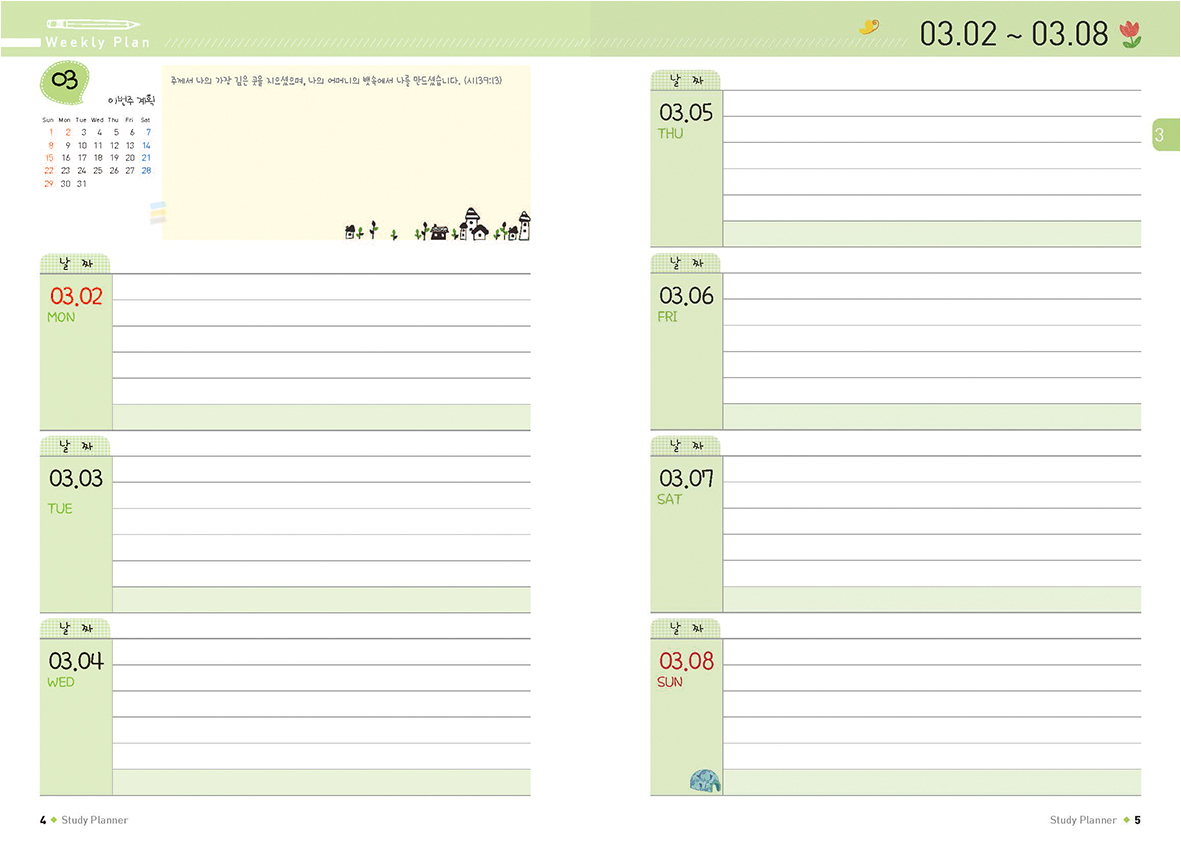The width and height of the screenshot is (1181, 844).
Task: Click the 03.02 ~ 03.08 week heading
Action: coord(1014,34)
